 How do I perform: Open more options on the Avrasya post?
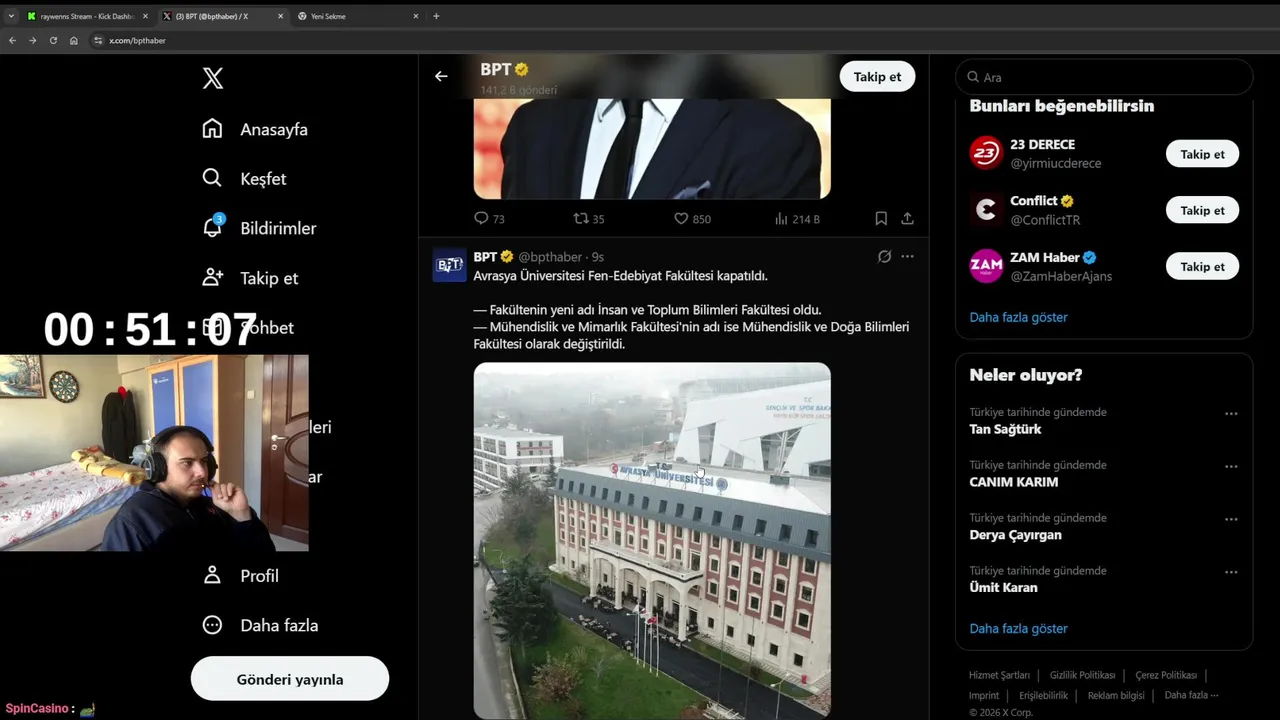(x=907, y=257)
